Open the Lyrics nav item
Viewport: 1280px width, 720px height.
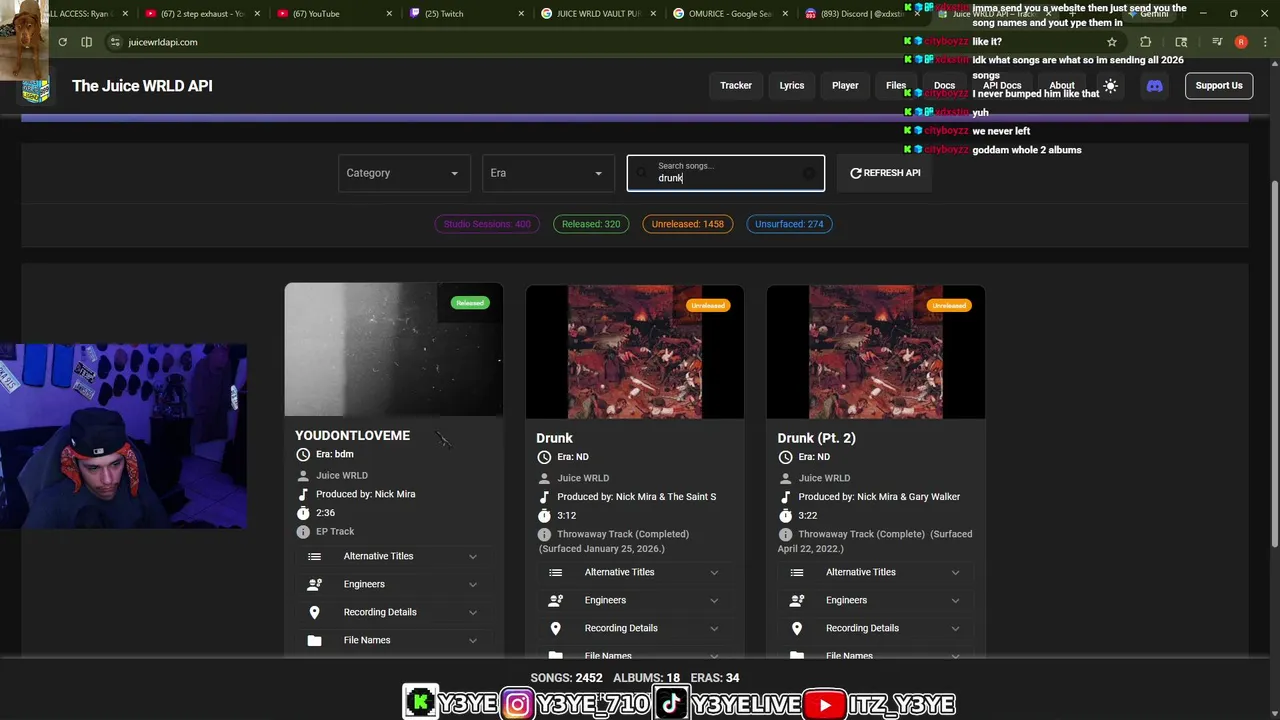[792, 86]
